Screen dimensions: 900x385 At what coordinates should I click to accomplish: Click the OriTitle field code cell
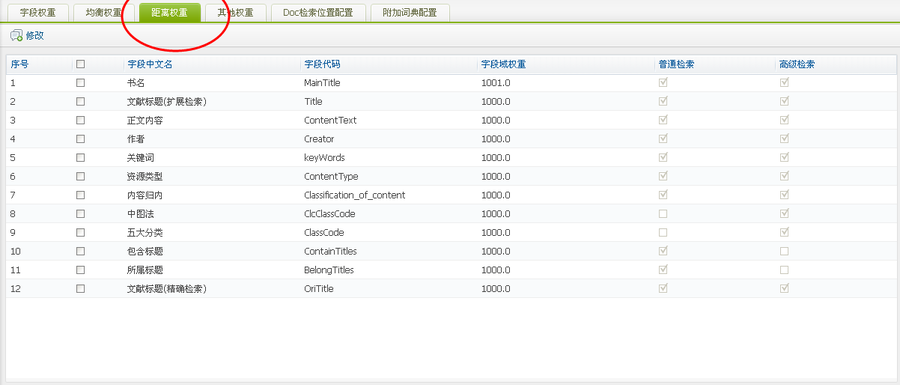tap(319, 289)
